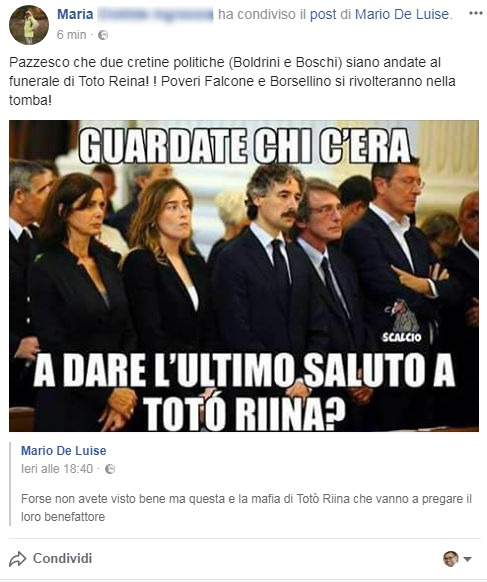Click the globe icon next to Ieri alle 18:40

coord(110,469)
